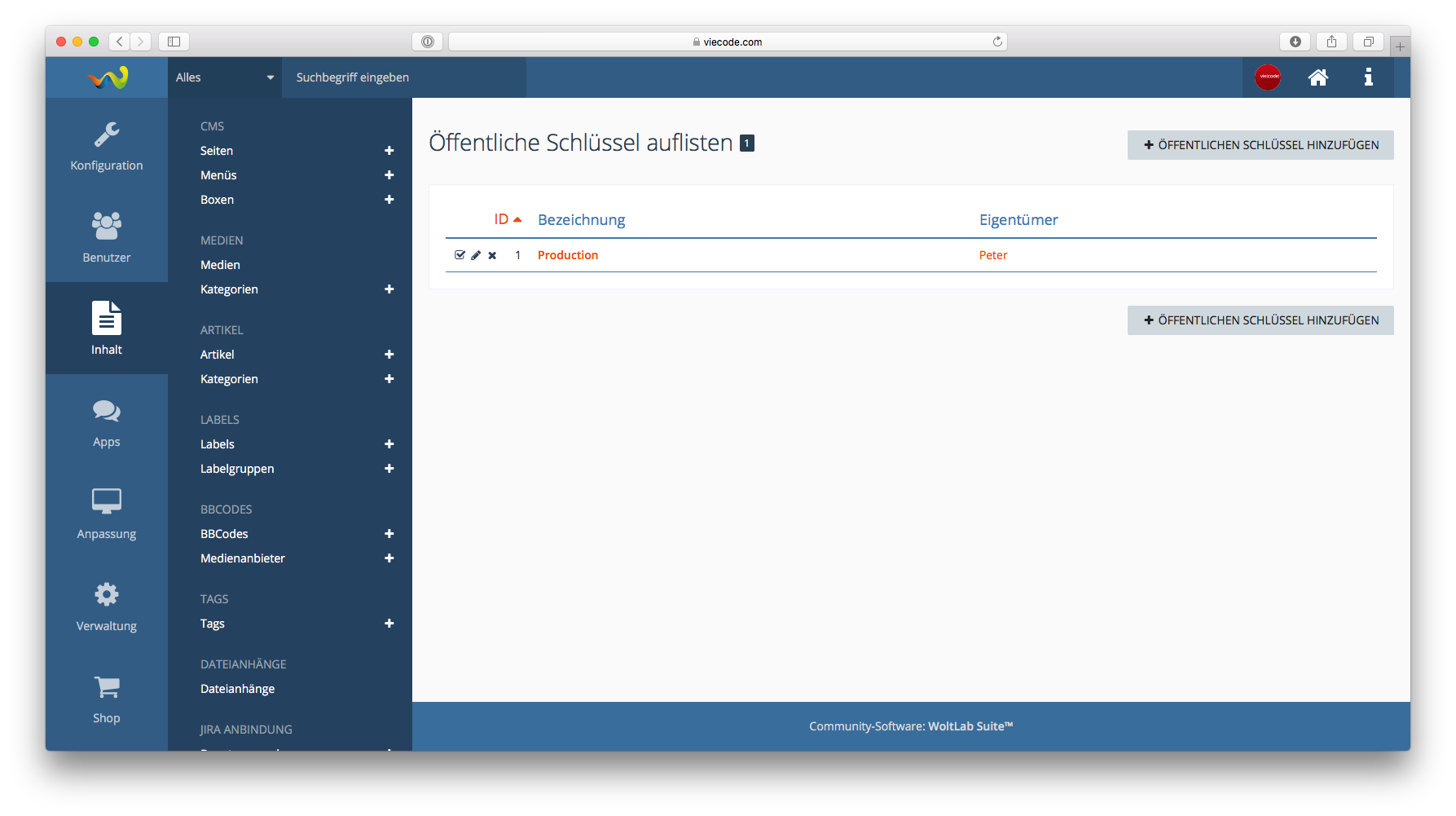This screenshot has height=816, width=1456.
Task: Click the pencil edit icon for Production
Action: click(476, 255)
